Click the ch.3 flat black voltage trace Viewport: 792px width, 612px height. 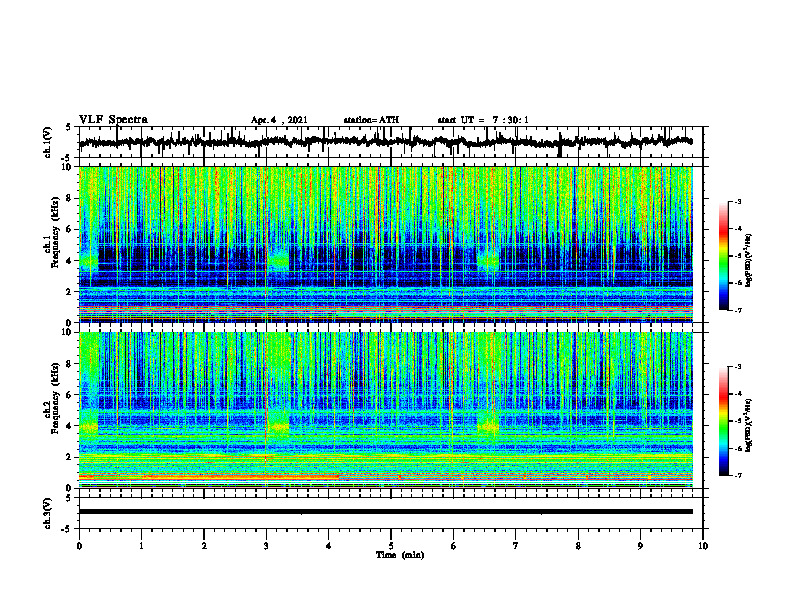pyautogui.click(x=386, y=512)
